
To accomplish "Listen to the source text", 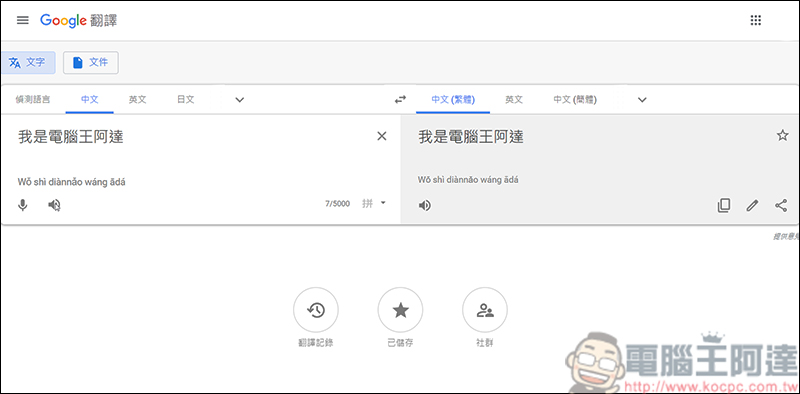I will click(x=54, y=205).
